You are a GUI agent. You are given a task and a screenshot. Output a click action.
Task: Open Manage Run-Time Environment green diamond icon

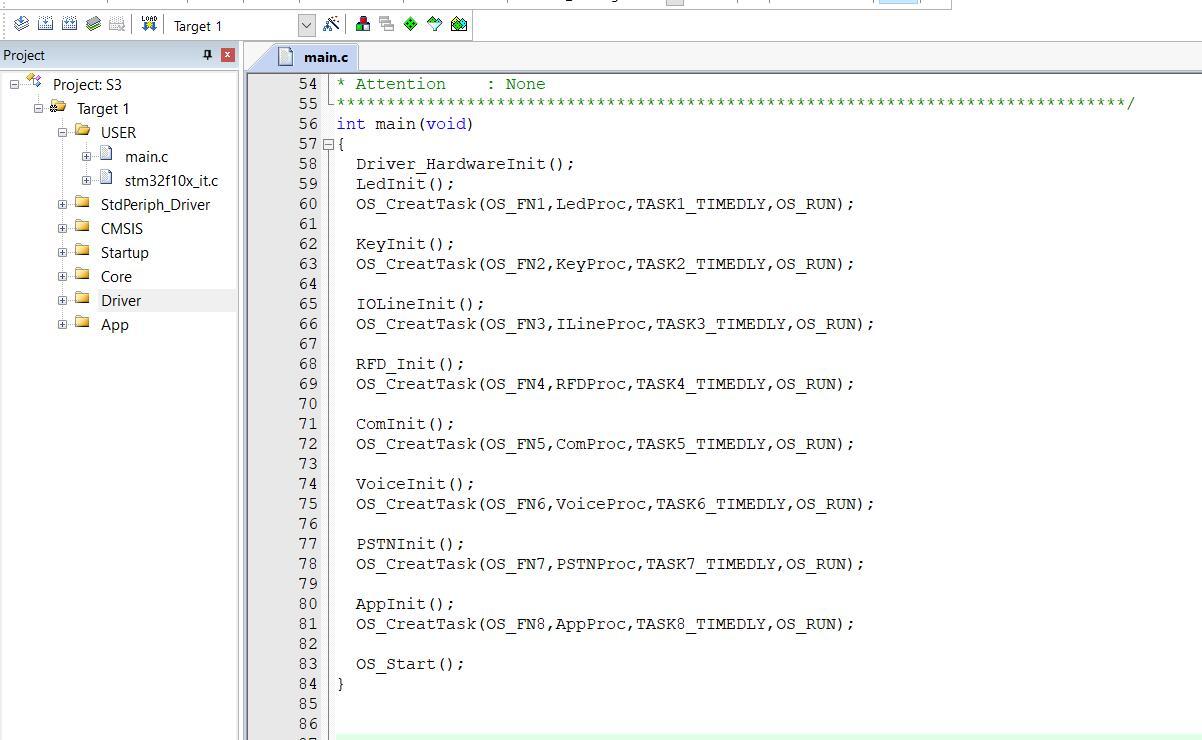click(x=410, y=24)
